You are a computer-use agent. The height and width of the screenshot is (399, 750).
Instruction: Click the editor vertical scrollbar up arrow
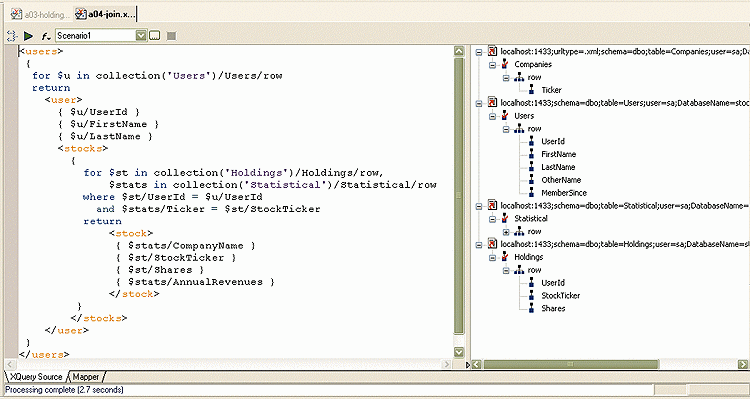pyautogui.click(x=459, y=51)
